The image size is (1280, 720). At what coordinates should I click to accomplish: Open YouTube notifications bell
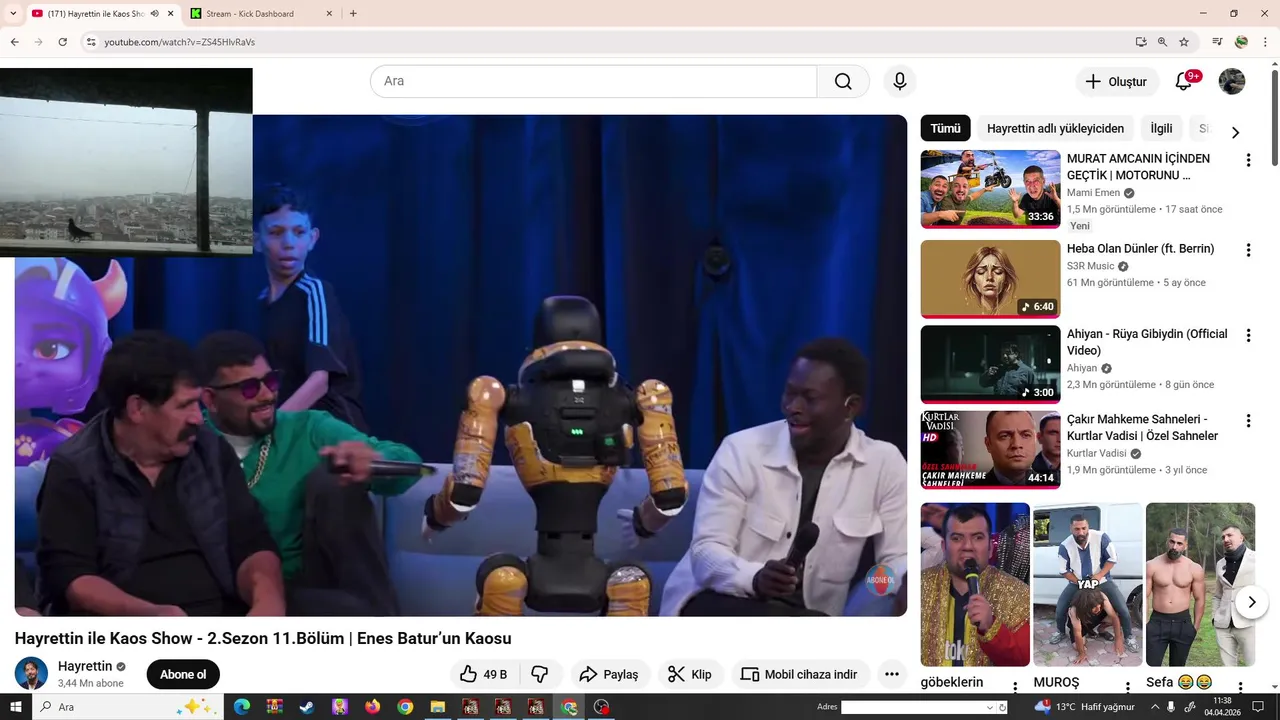point(1184,81)
